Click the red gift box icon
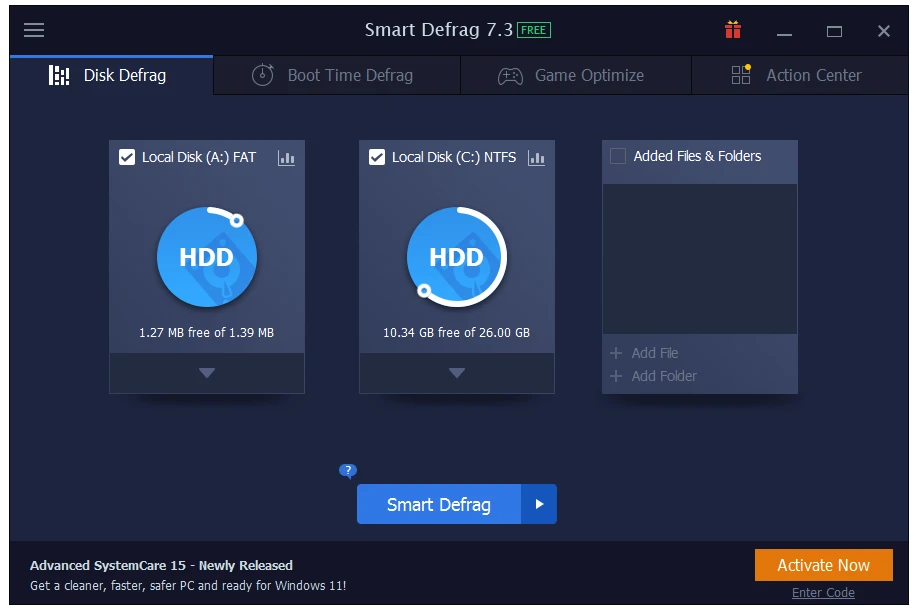Screen dimensions: 915x610 733,29
